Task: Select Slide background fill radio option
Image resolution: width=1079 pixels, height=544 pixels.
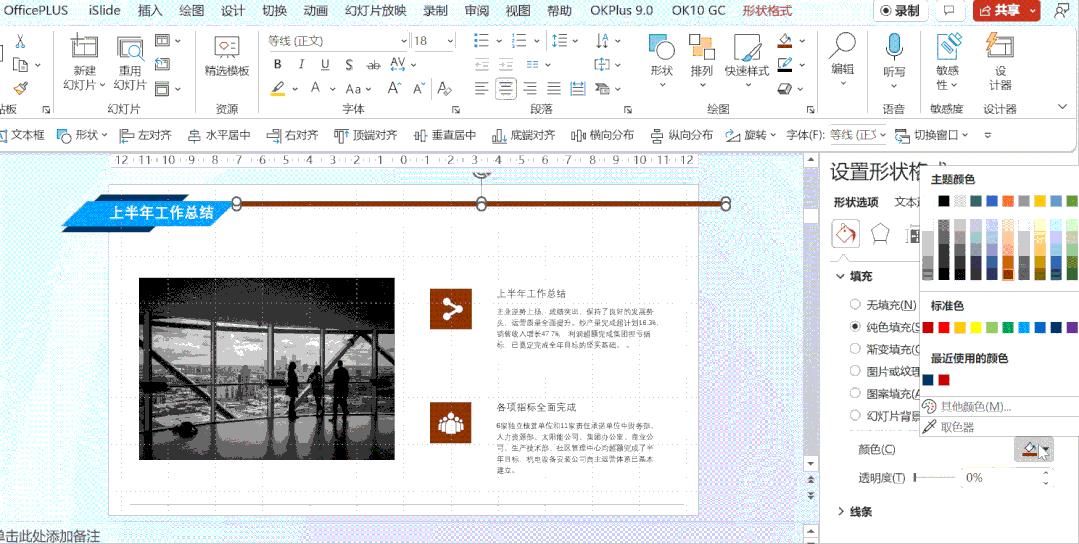Action: [x=855, y=415]
